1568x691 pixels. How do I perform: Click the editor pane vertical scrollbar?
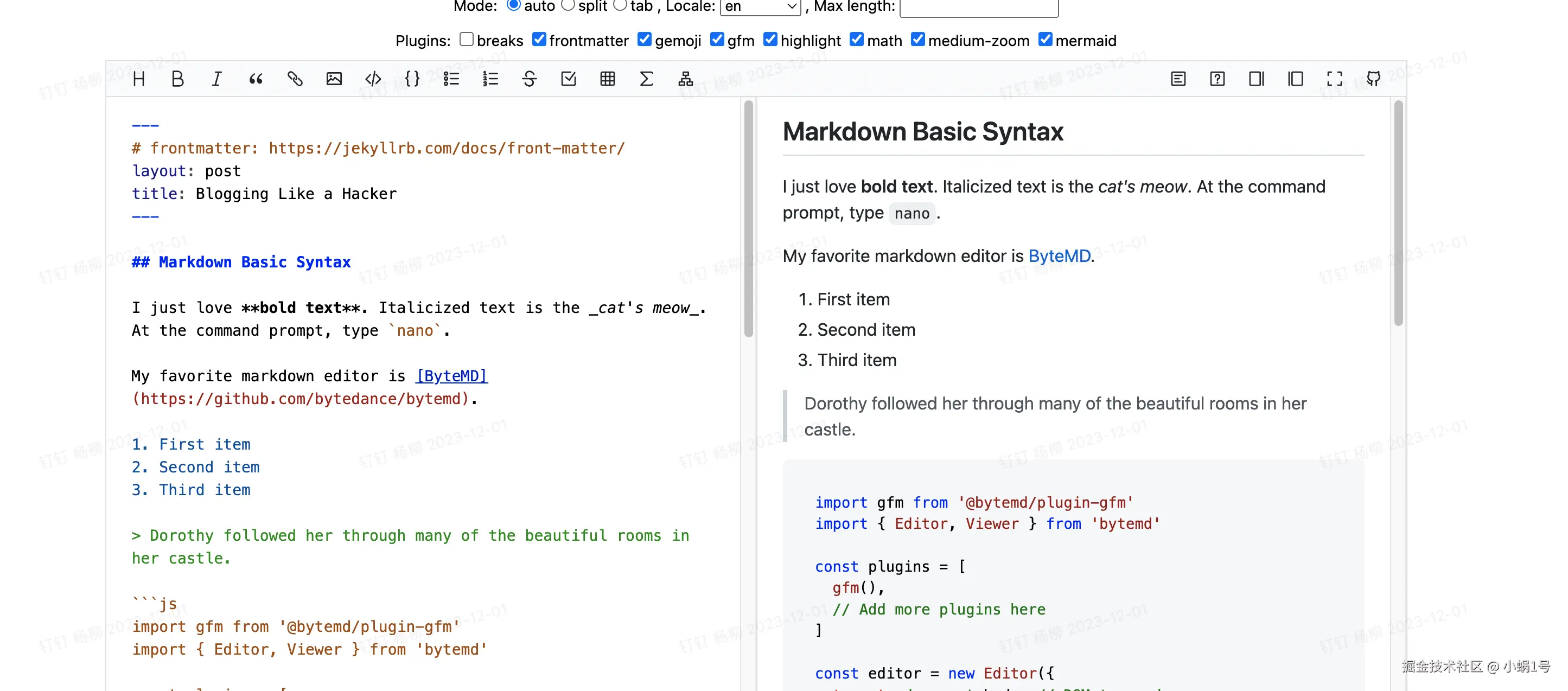coord(748,219)
